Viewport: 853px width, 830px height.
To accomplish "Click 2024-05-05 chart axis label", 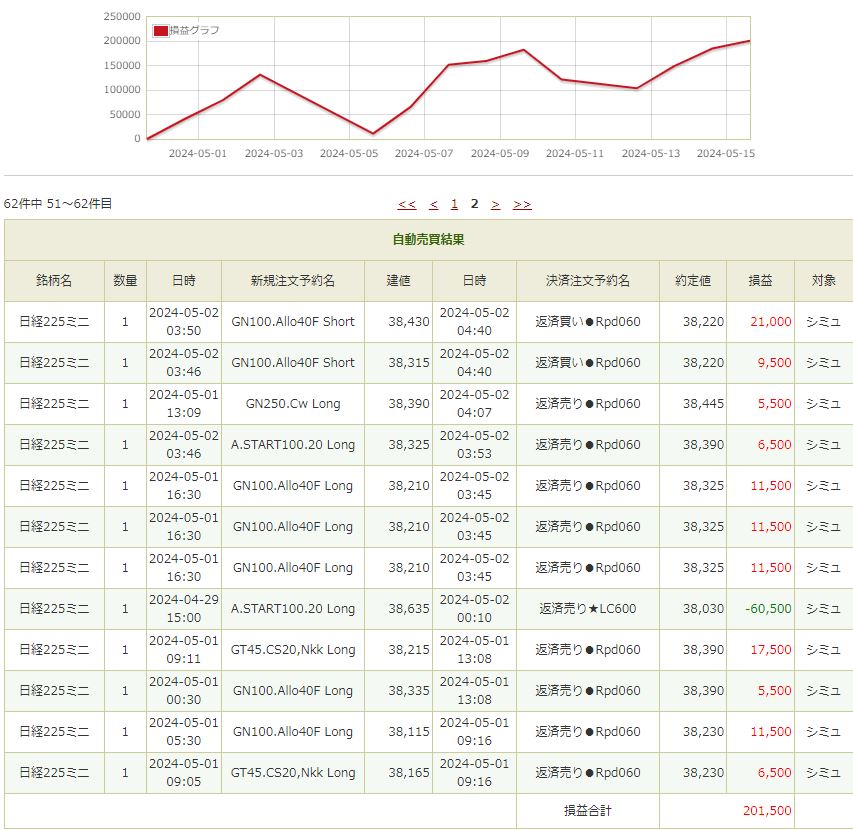I will 349,153.
